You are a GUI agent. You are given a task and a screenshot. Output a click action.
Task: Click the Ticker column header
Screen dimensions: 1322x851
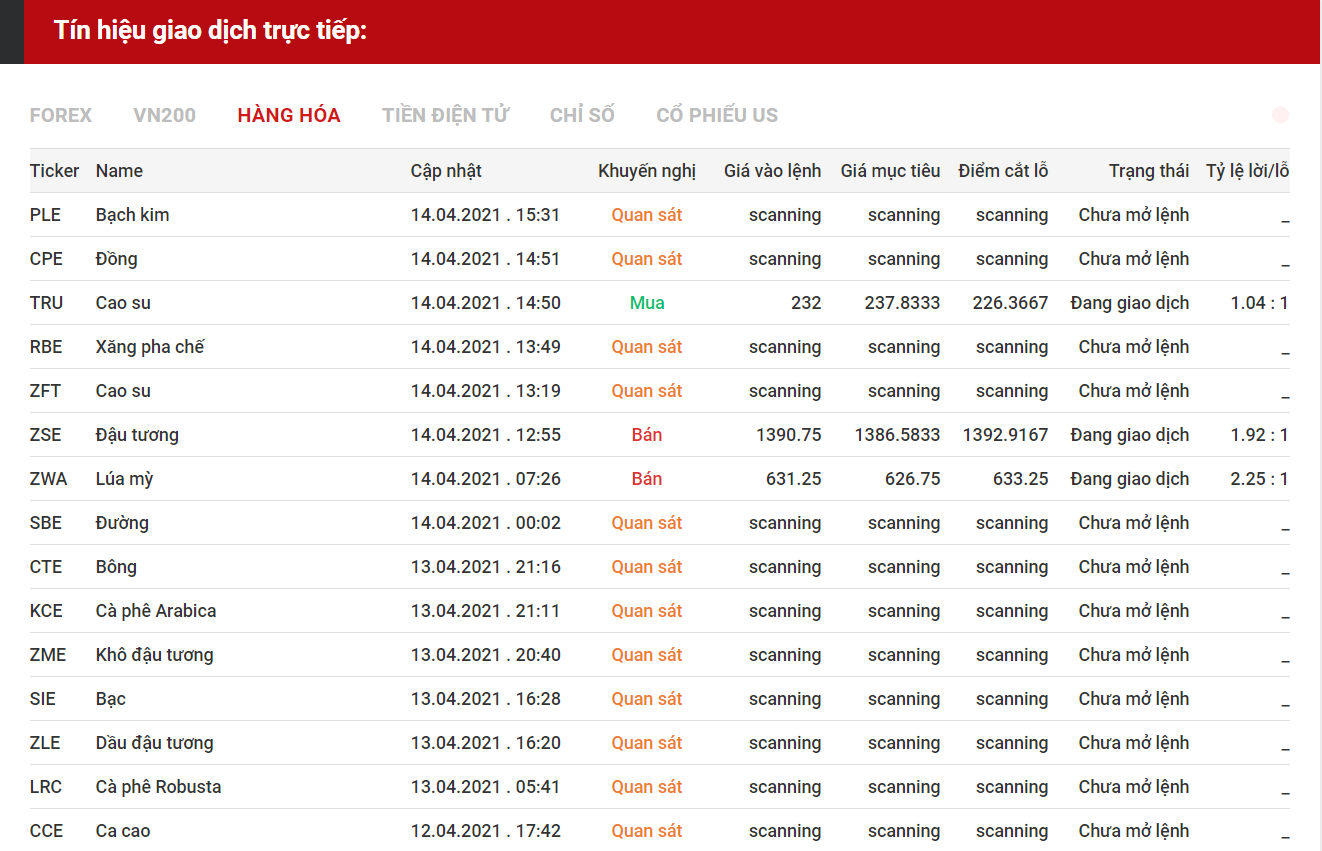(54, 171)
